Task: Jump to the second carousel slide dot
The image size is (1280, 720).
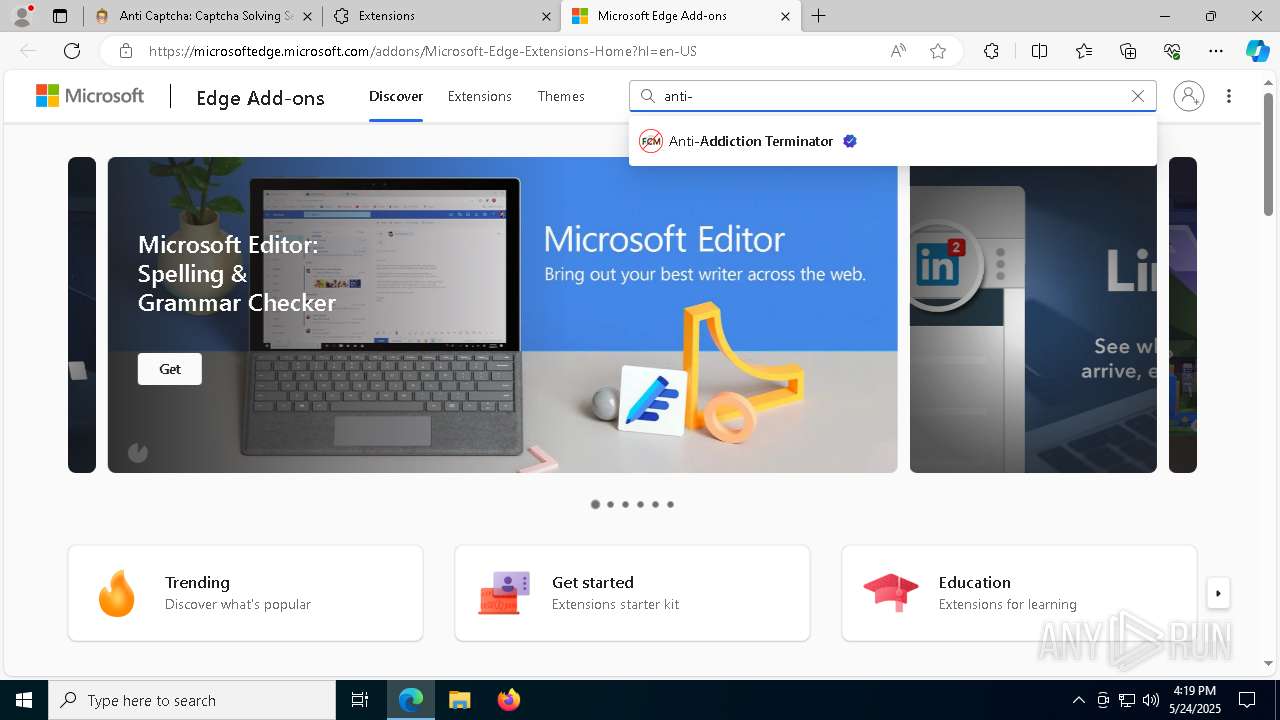Action: 611,504
